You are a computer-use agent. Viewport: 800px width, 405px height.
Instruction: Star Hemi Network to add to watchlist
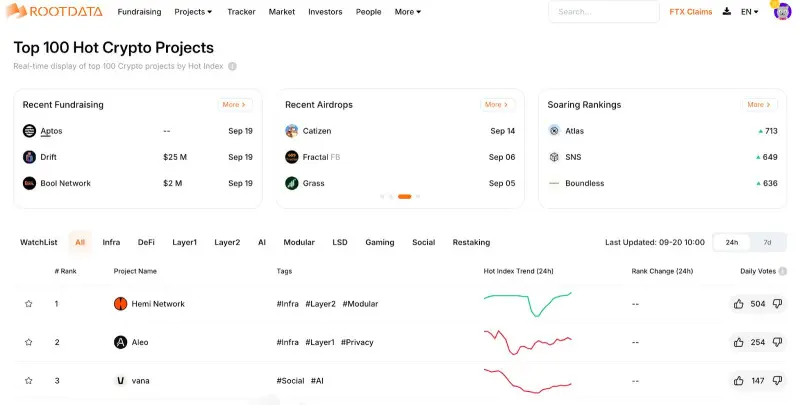tap(29, 304)
